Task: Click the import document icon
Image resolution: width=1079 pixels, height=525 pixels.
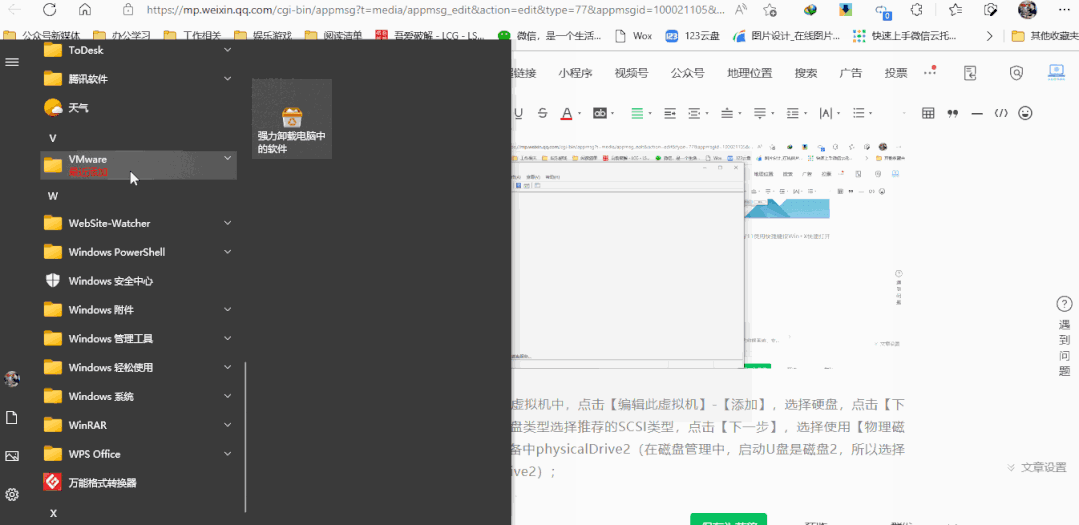Action: [x=970, y=72]
